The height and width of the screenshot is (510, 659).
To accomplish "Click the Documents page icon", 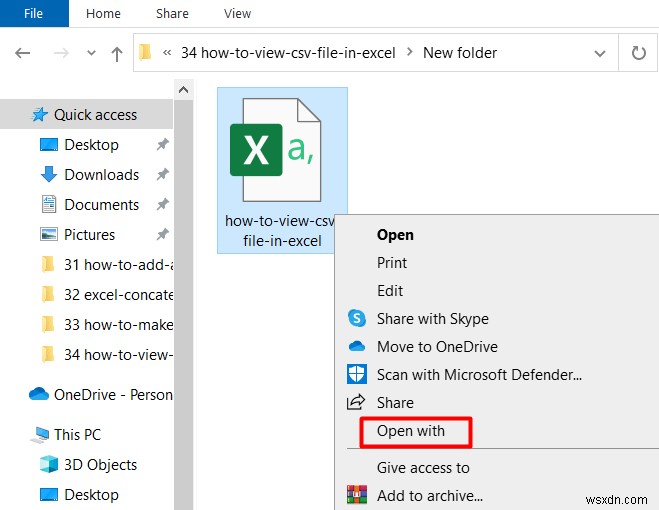I will (49, 204).
